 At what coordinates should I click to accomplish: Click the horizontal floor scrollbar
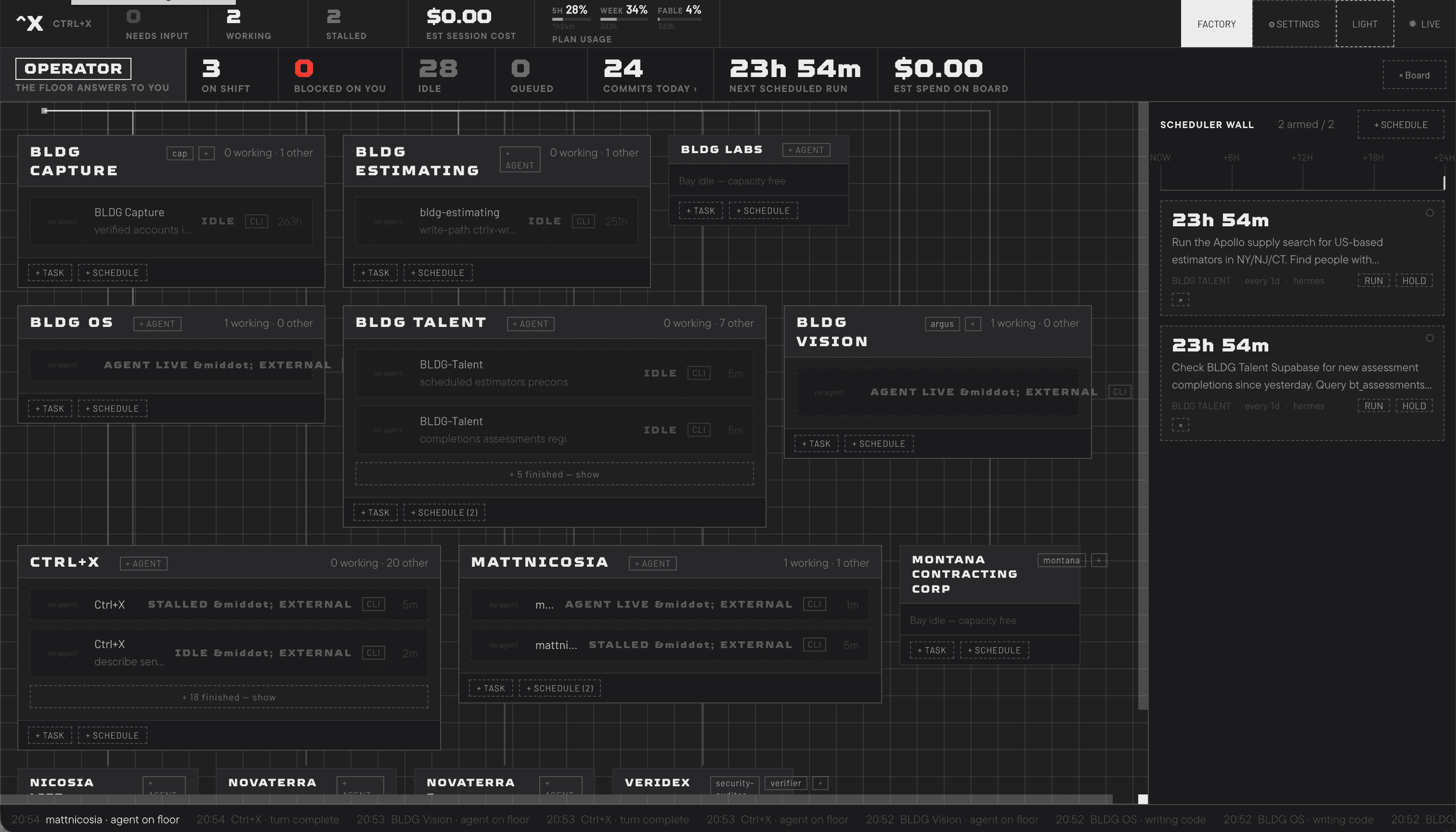click(557, 799)
